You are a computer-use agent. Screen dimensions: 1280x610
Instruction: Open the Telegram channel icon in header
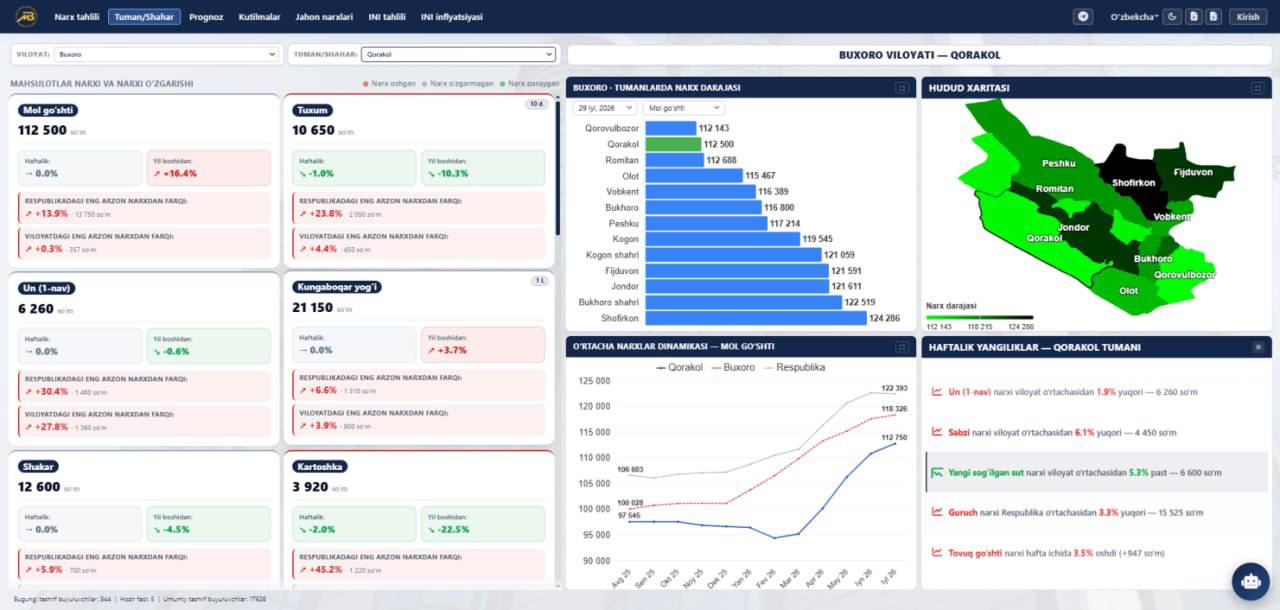1083,16
